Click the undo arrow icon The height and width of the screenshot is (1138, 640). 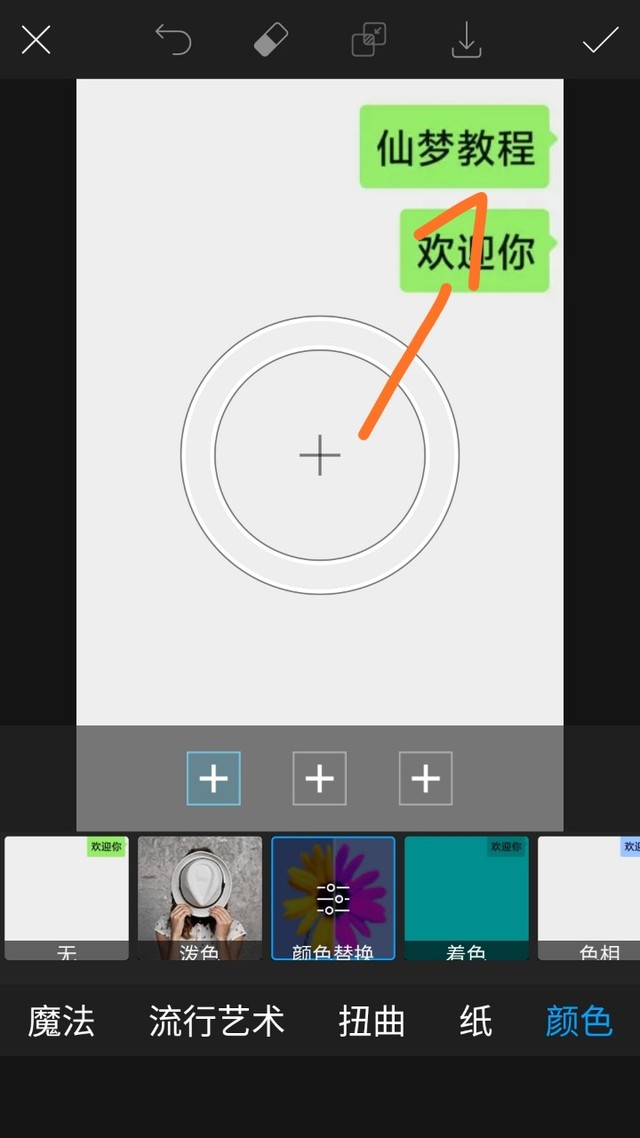173,40
